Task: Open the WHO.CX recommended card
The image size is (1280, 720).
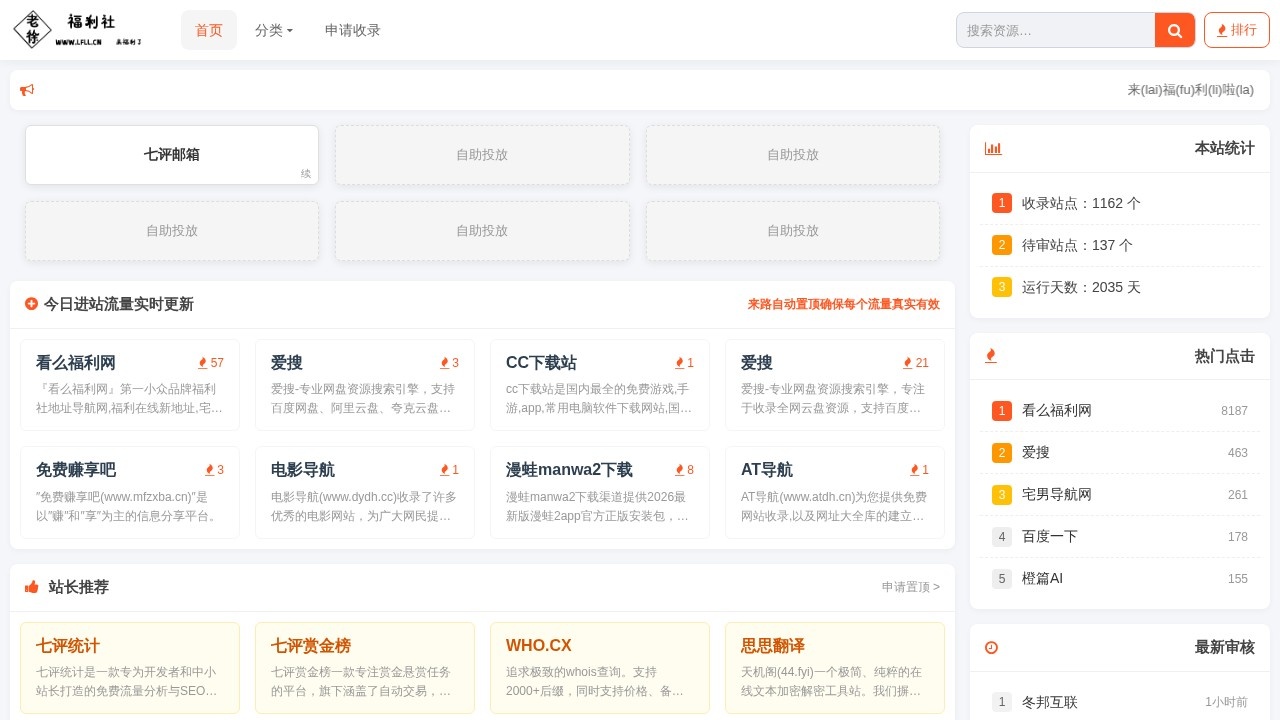Action: 600,668
